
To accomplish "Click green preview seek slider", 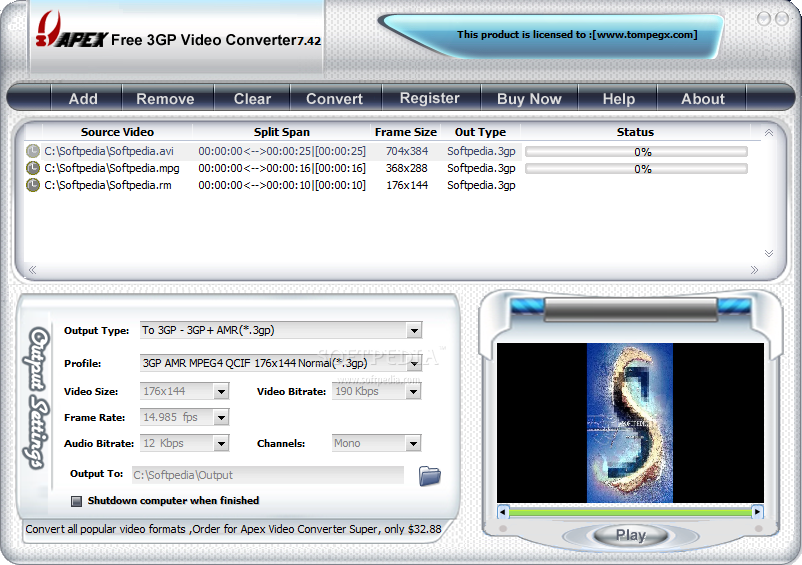I will pyautogui.click(x=630, y=512).
